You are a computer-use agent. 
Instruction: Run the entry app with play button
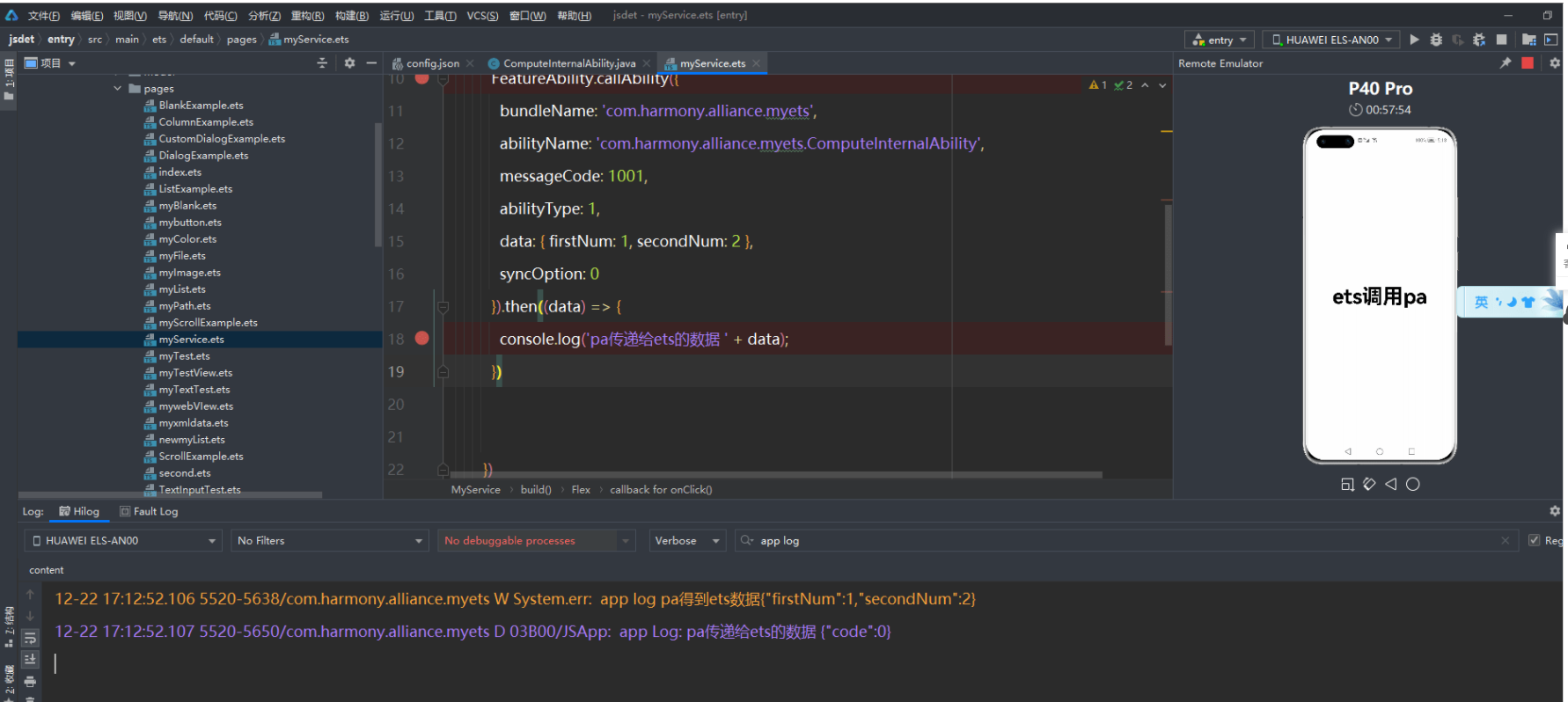coord(1414,40)
